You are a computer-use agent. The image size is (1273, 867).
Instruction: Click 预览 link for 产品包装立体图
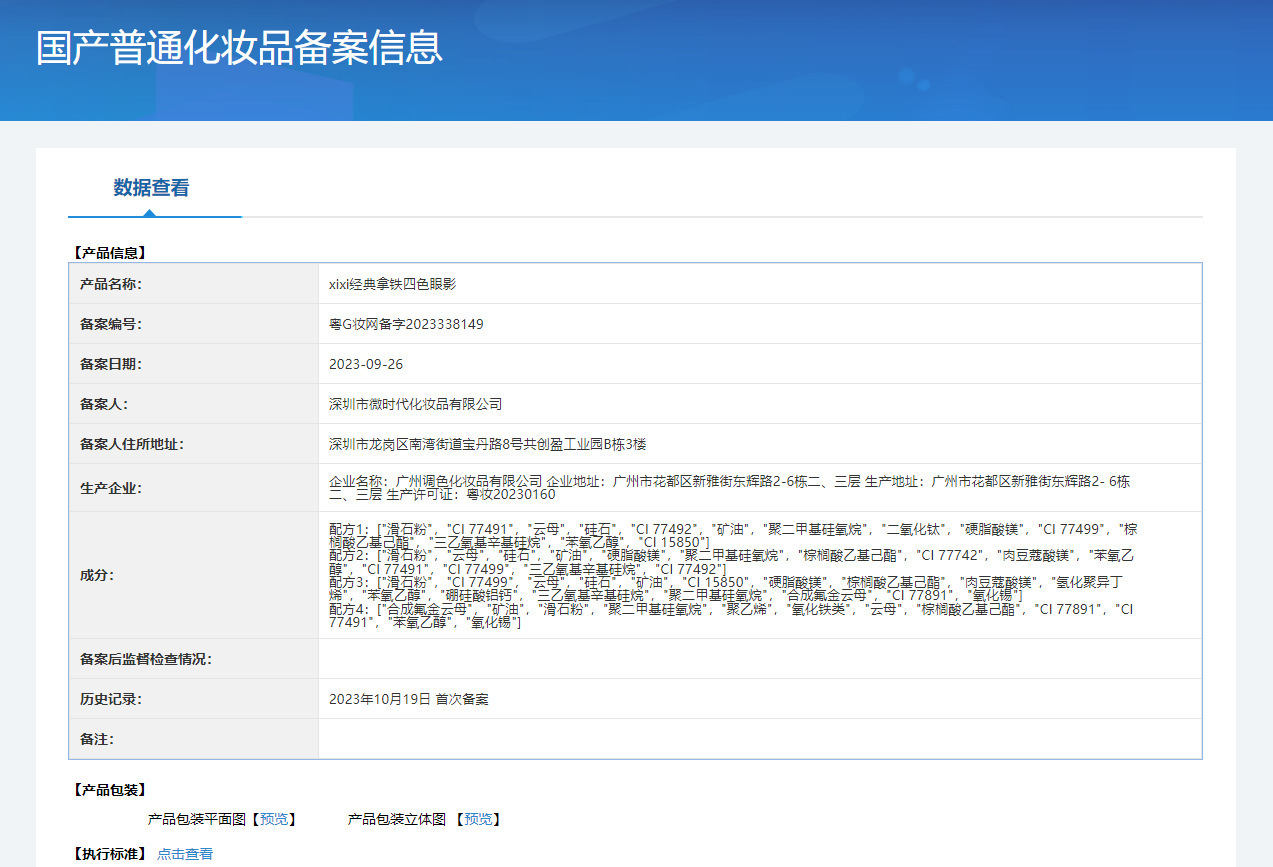(x=478, y=819)
